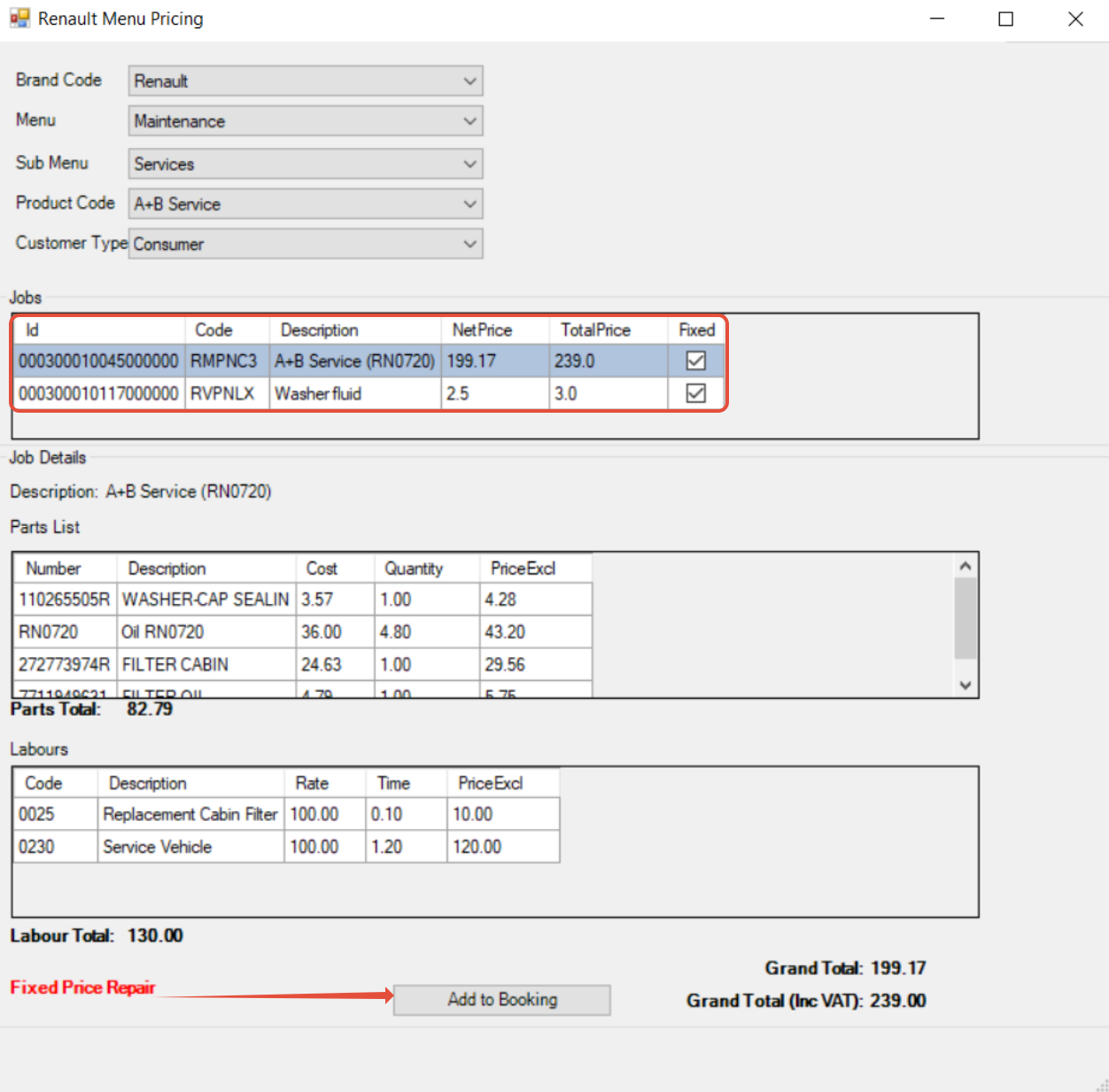The height and width of the screenshot is (1092, 1109).
Task: Click NetPrice cell 2.5
Action: (495, 393)
